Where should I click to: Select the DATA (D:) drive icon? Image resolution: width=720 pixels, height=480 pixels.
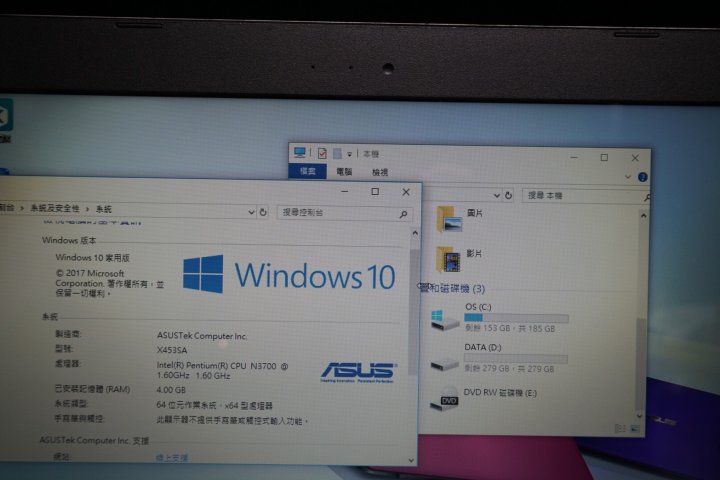pos(444,364)
